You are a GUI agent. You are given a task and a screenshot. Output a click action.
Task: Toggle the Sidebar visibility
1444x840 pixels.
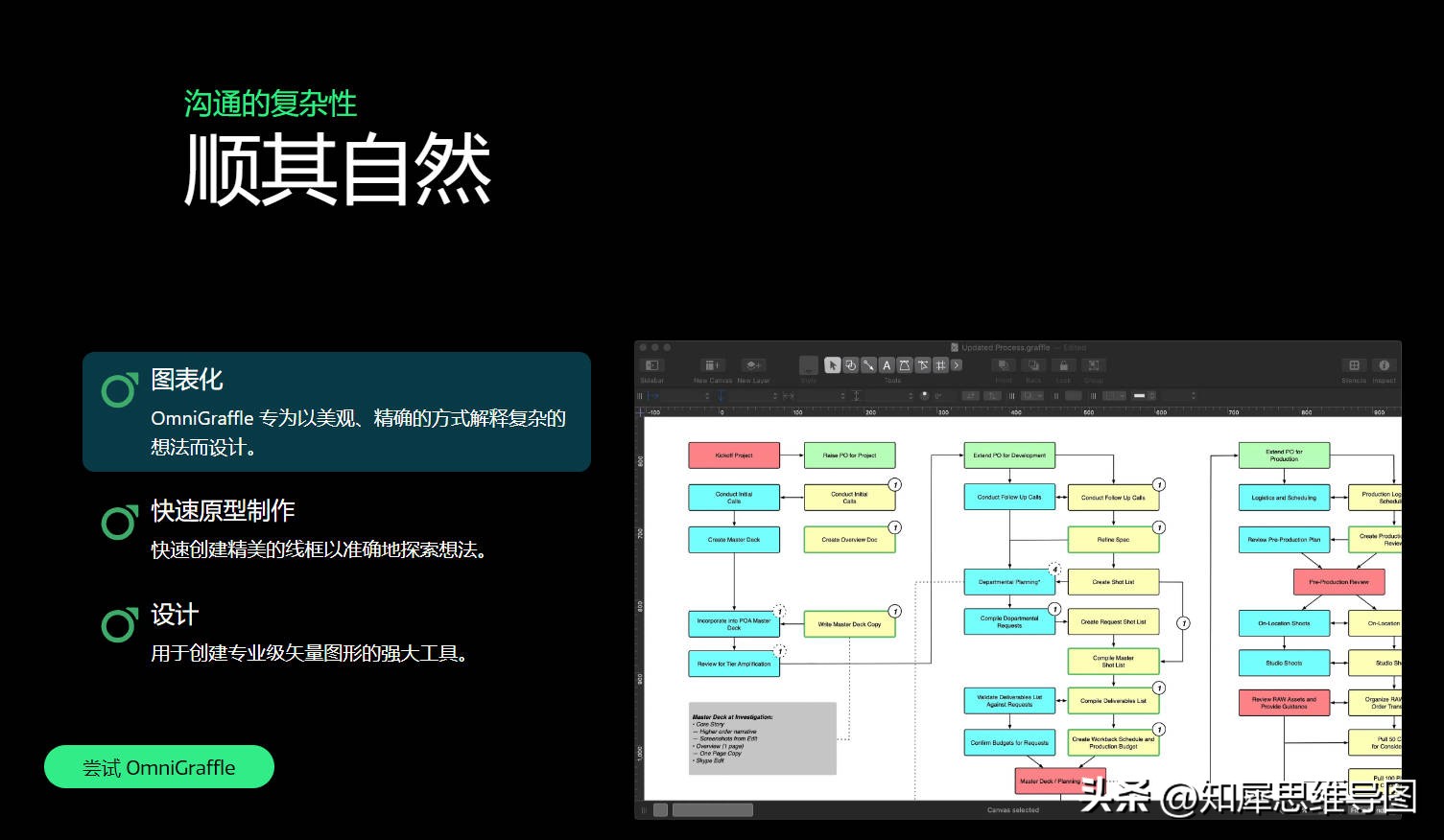(x=651, y=365)
